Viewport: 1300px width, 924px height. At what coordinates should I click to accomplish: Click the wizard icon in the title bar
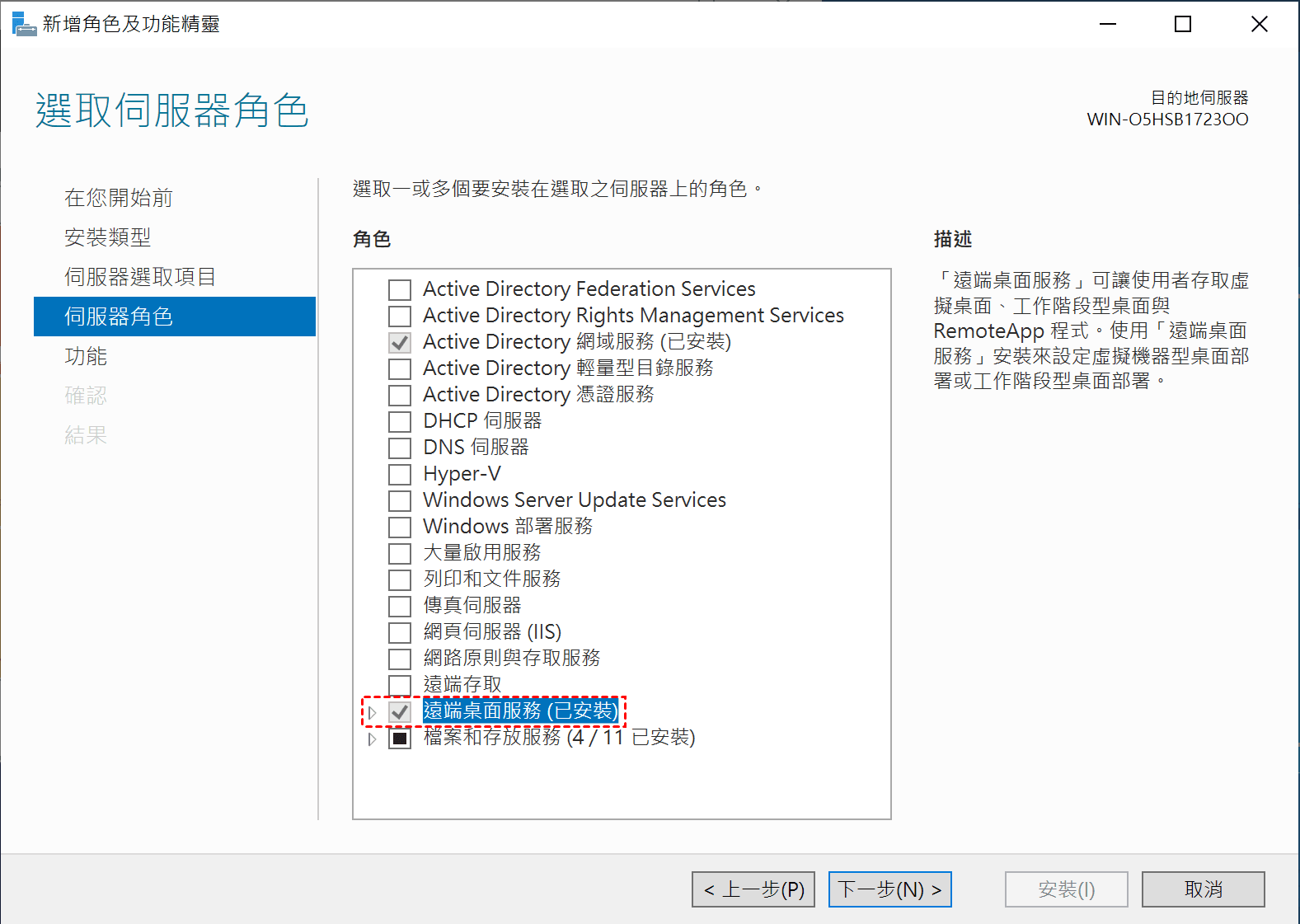click(x=24, y=24)
